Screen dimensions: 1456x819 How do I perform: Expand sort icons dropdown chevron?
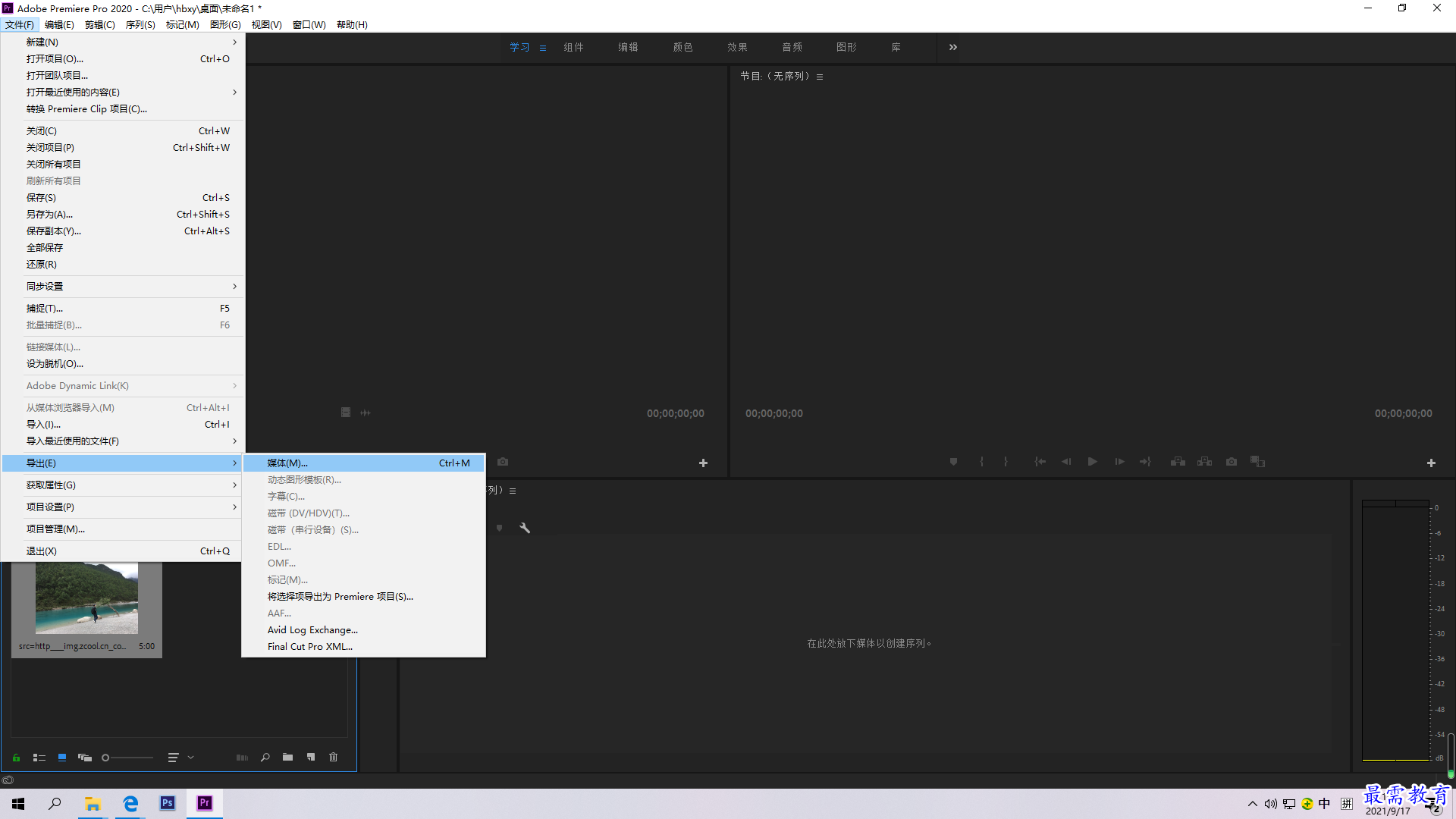point(190,758)
